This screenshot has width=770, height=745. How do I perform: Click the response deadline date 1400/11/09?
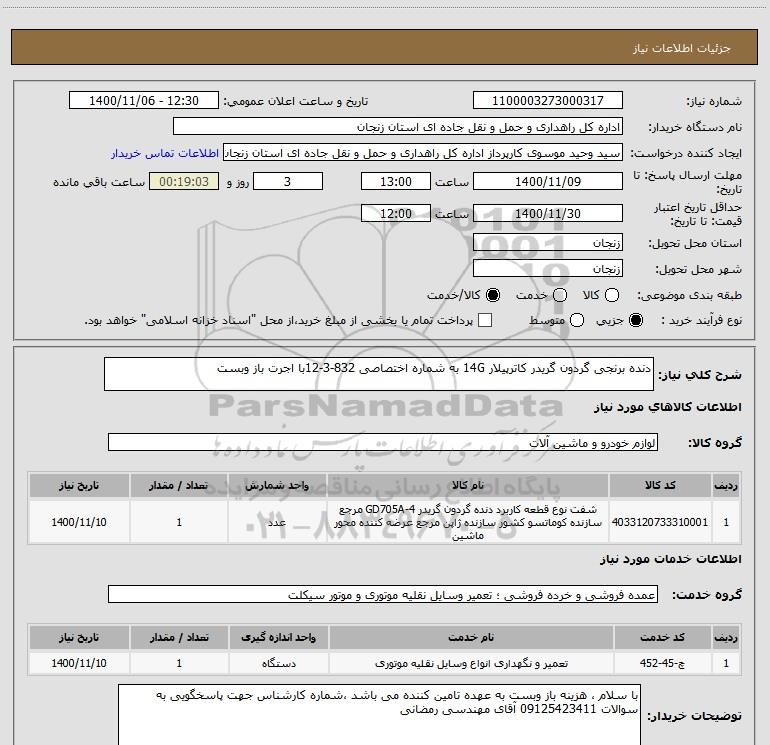[548, 182]
